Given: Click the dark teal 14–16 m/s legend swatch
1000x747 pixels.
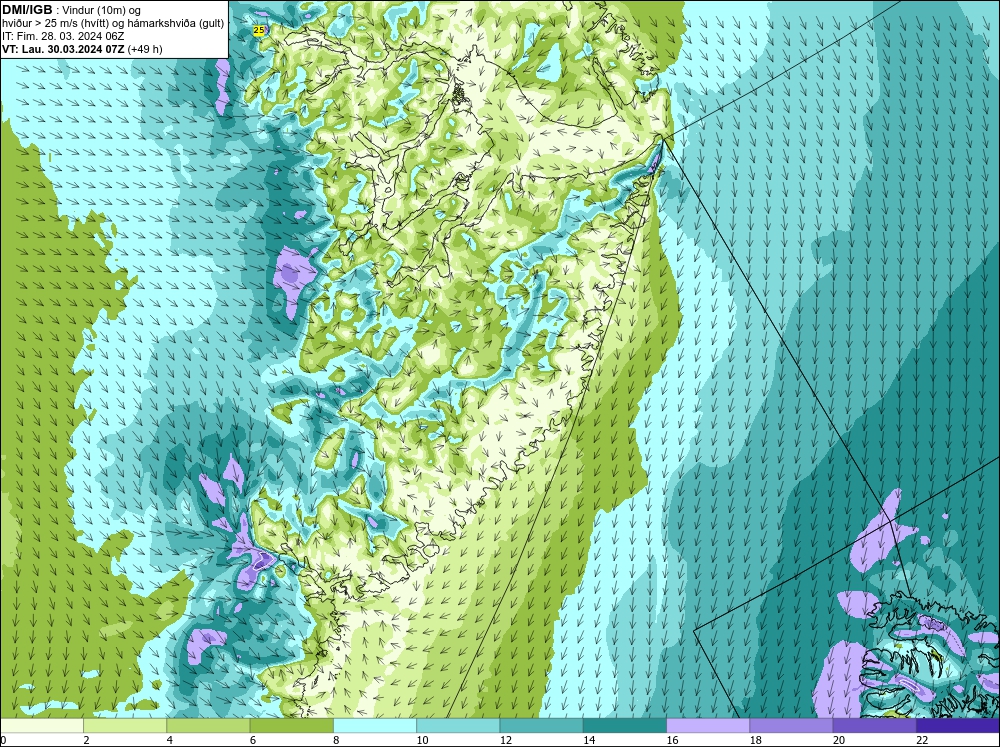Looking at the screenshot, I should pyautogui.click(x=624, y=726).
